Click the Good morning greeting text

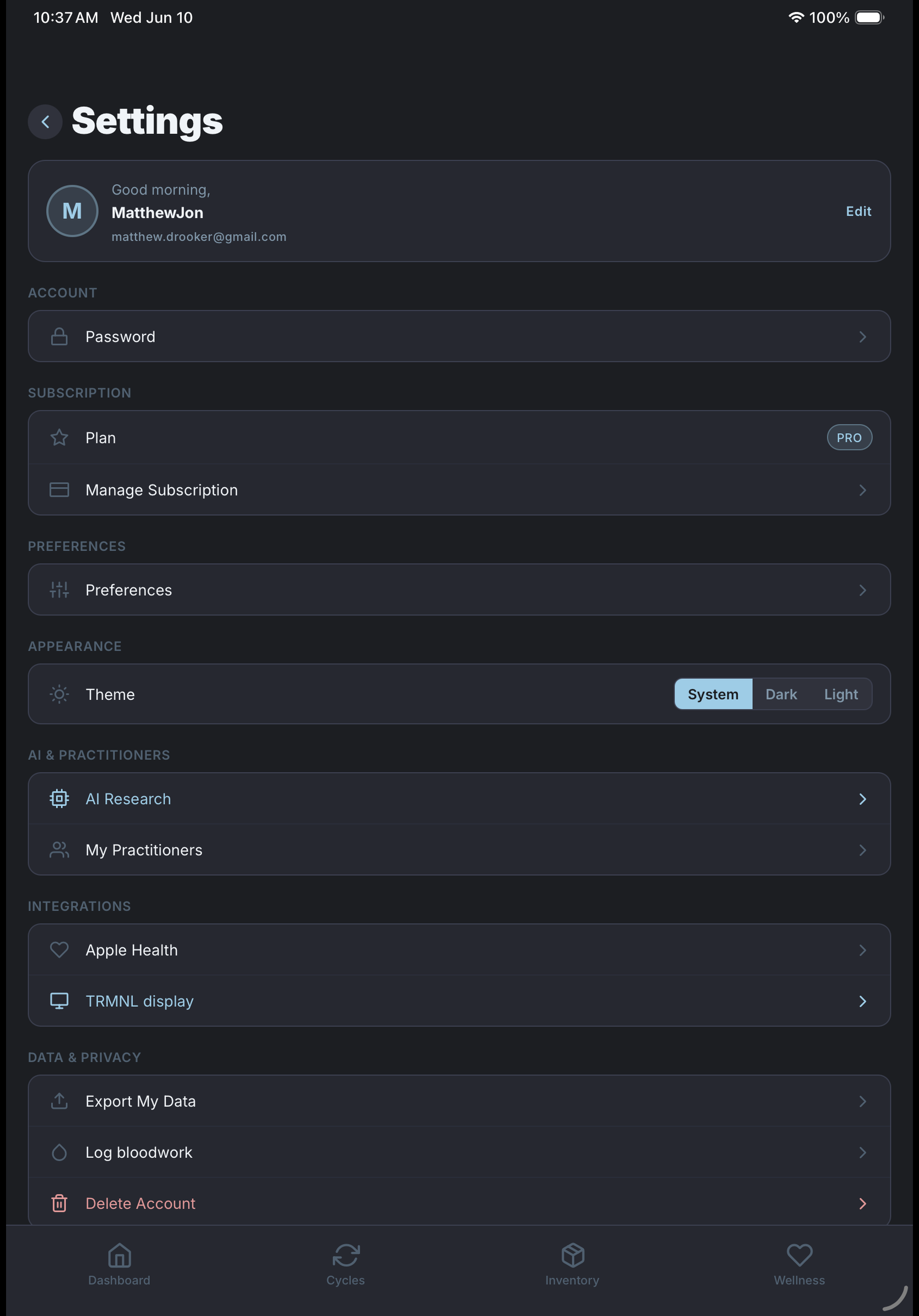click(x=160, y=190)
